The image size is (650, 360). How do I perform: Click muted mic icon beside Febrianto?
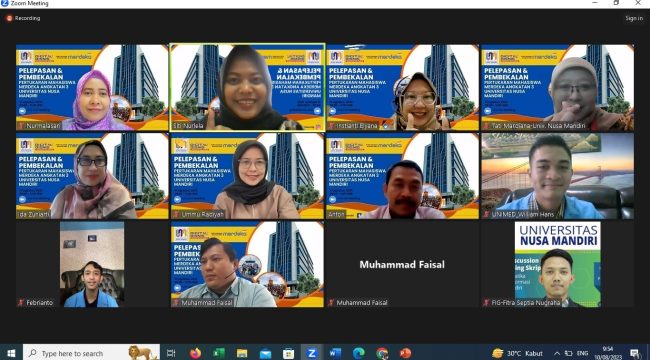click(21, 303)
